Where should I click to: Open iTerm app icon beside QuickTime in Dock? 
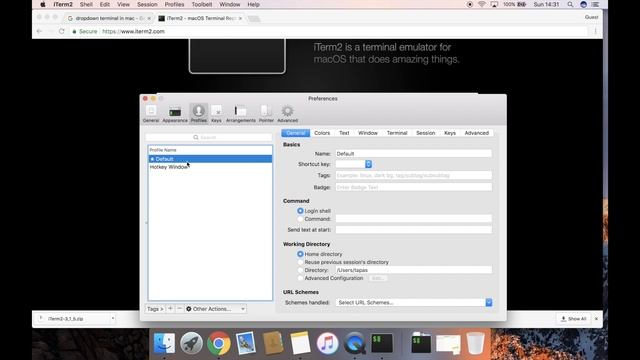coord(382,343)
